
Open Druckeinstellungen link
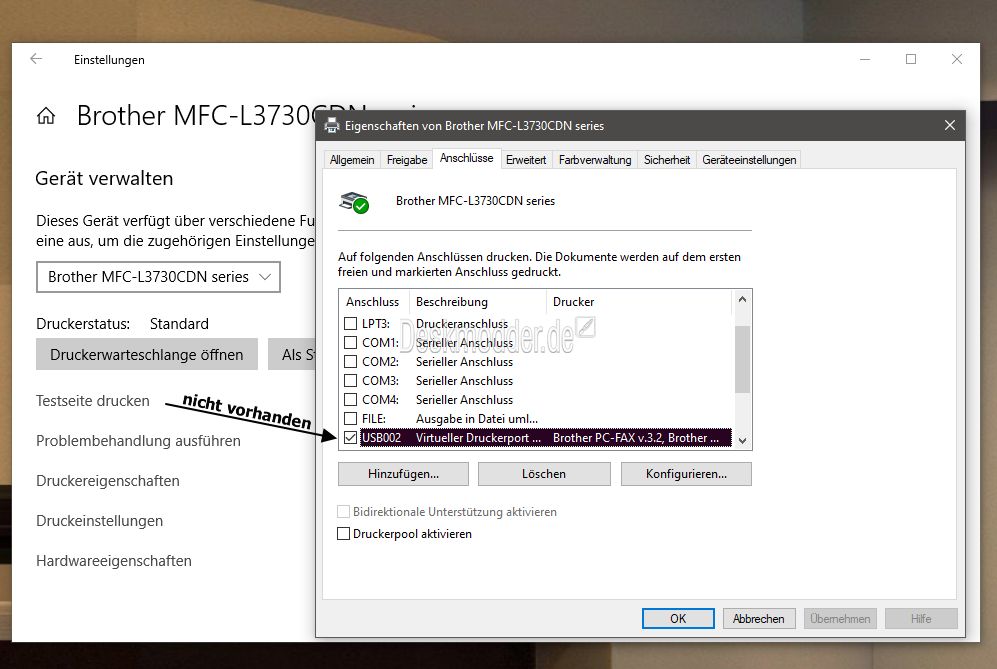coord(100,521)
